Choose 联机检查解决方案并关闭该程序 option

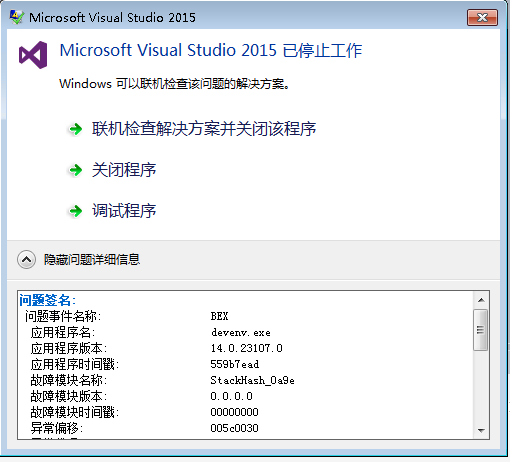(204, 129)
